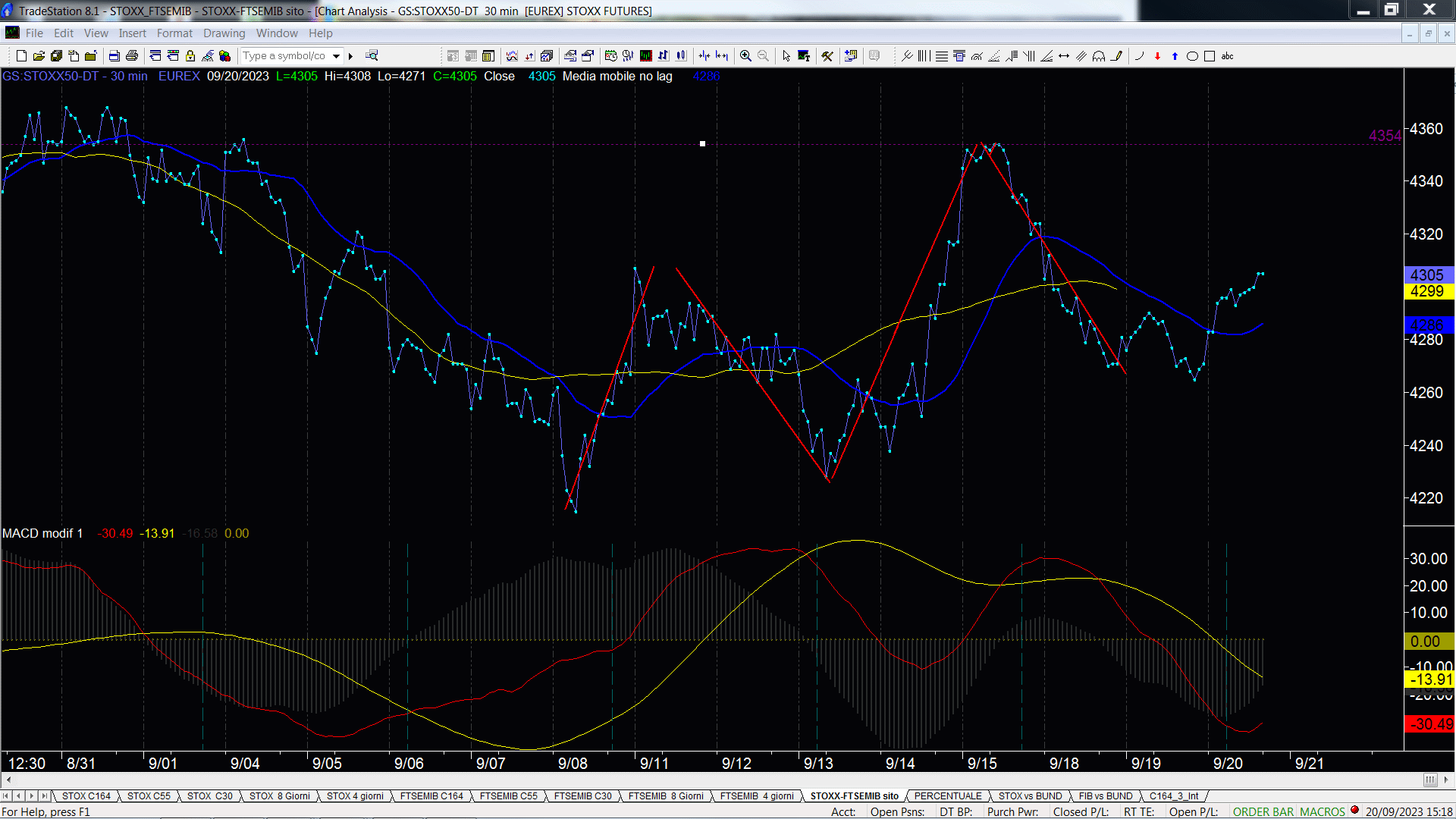Select the red down arrow drawing tool

(1157, 56)
